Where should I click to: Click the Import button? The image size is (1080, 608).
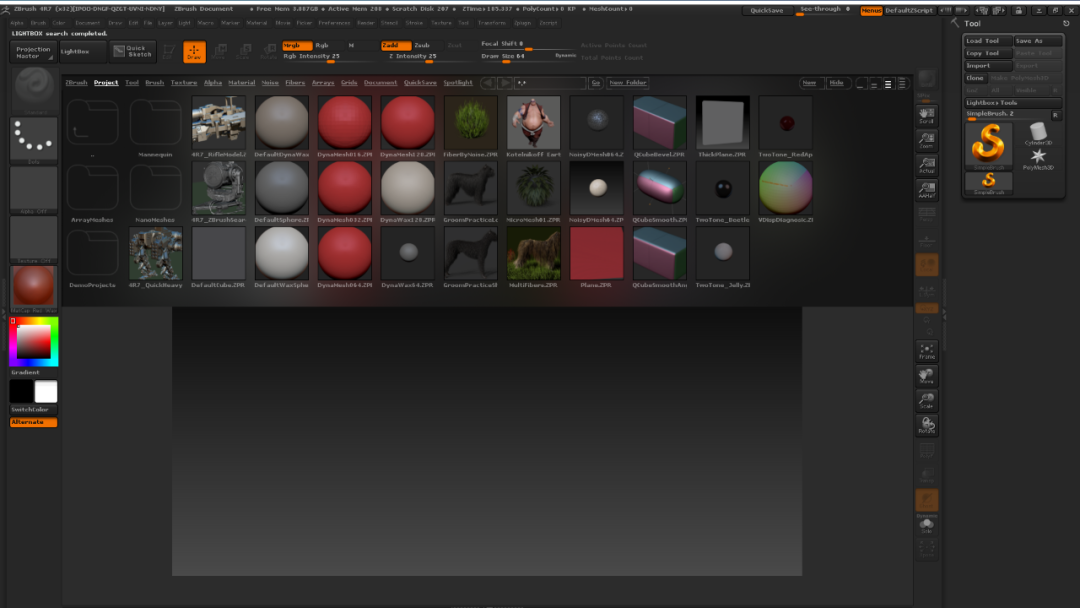click(x=988, y=65)
